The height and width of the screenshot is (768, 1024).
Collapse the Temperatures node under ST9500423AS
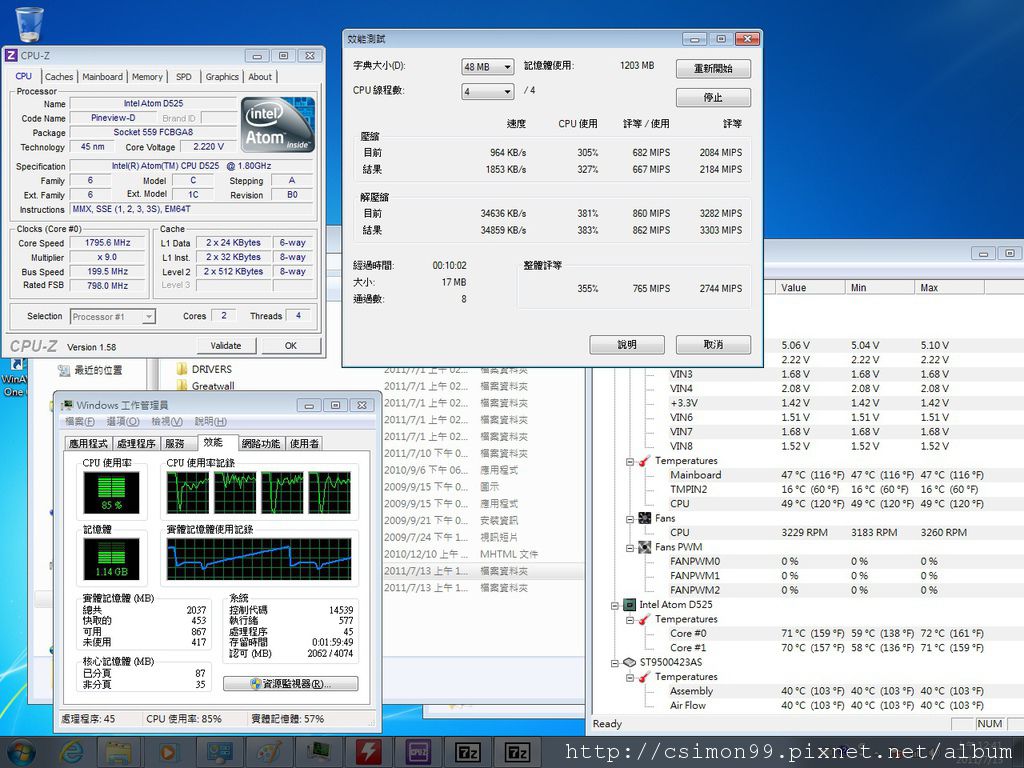[630, 677]
